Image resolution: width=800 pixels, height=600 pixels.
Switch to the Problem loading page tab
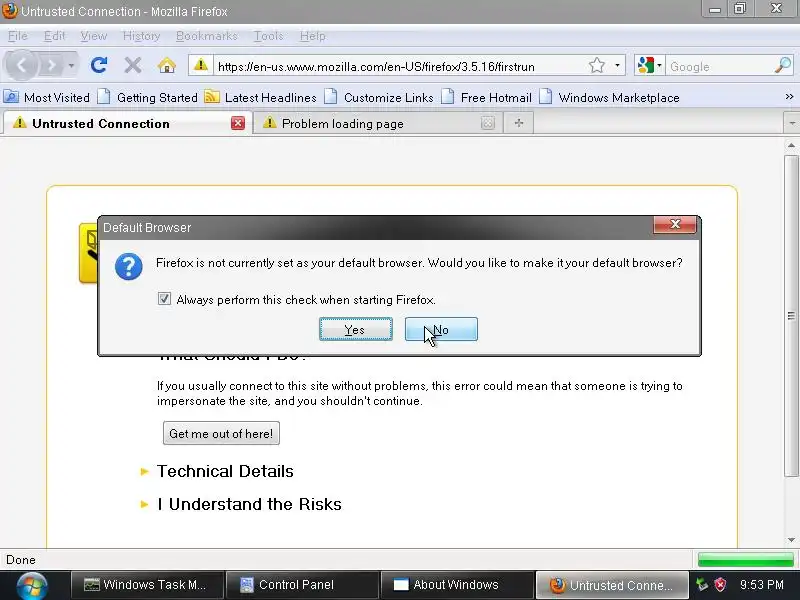click(x=378, y=123)
